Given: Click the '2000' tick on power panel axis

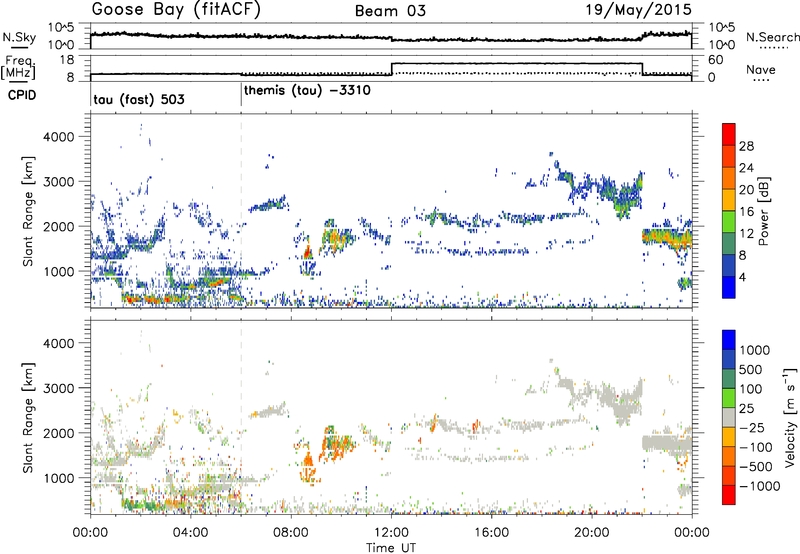Looking at the screenshot, I should coord(58,226).
